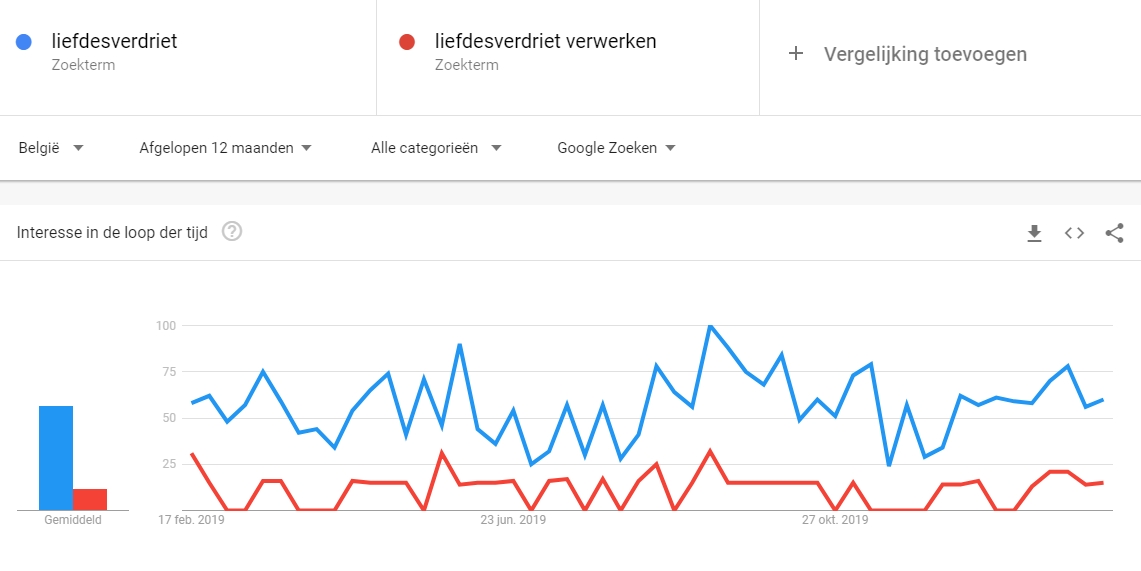Expand the Alle categorieën dropdown
This screenshot has width=1141, height=571.
click(x=436, y=148)
